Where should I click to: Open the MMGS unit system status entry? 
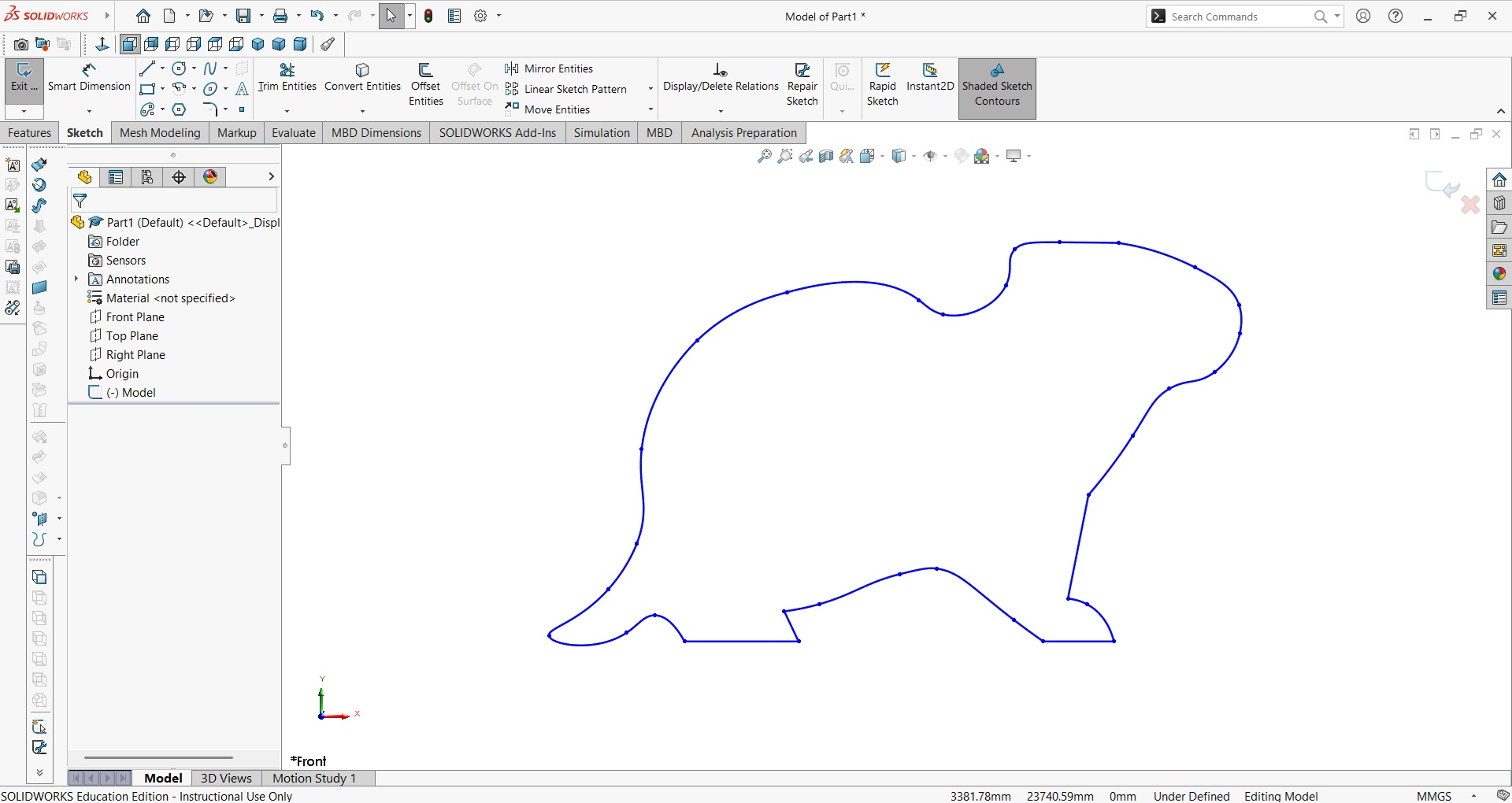[x=1434, y=796]
